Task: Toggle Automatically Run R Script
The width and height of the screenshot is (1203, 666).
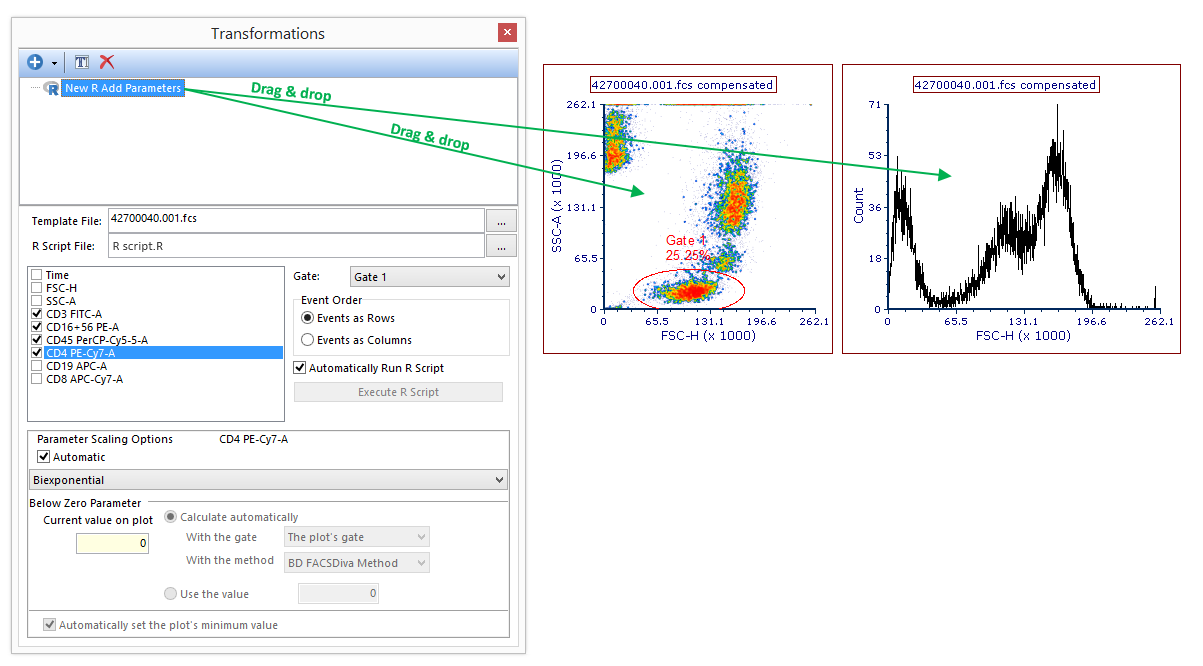Action: [301, 368]
